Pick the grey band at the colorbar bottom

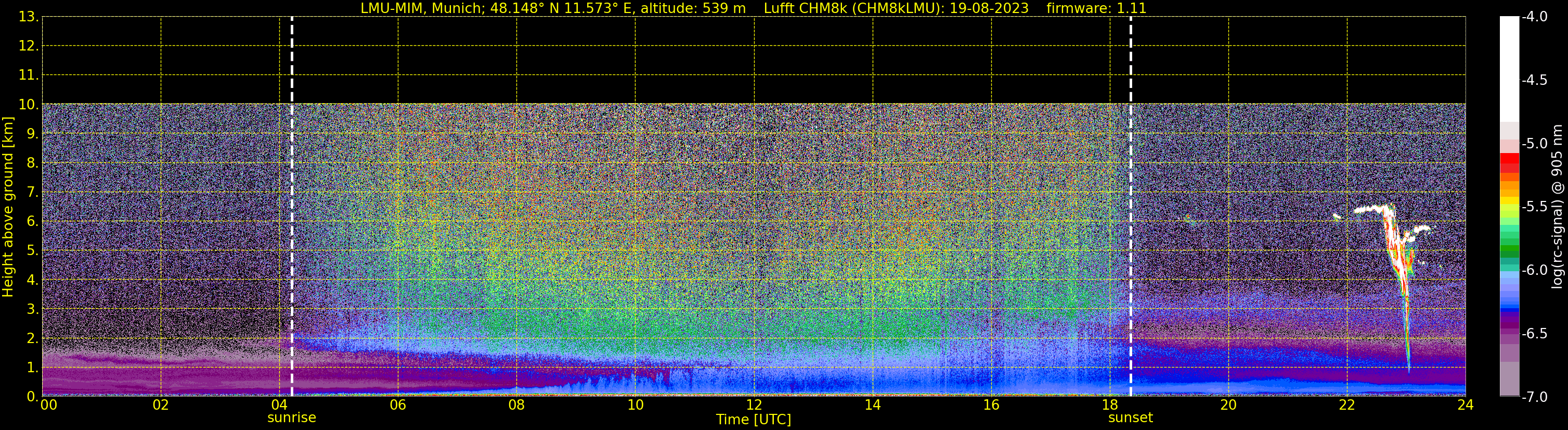(x=1510, y=379)
